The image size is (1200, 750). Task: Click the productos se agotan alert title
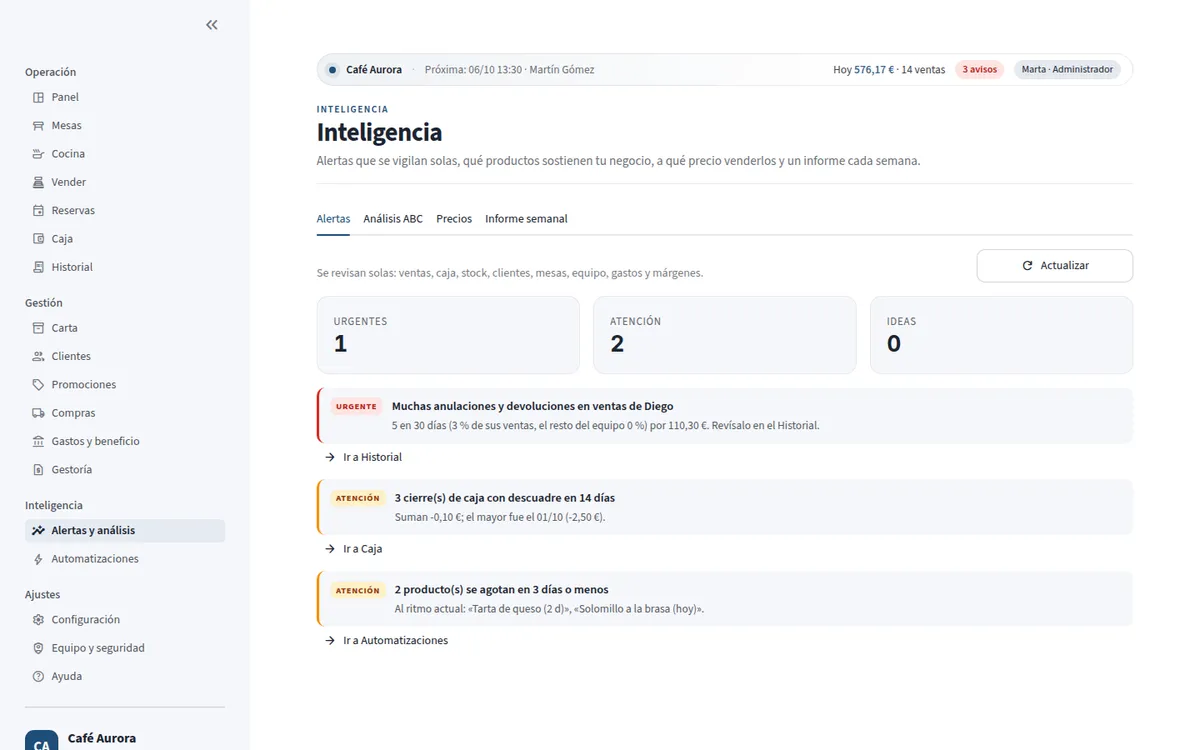pyautogui.click(x=502, y=590)
